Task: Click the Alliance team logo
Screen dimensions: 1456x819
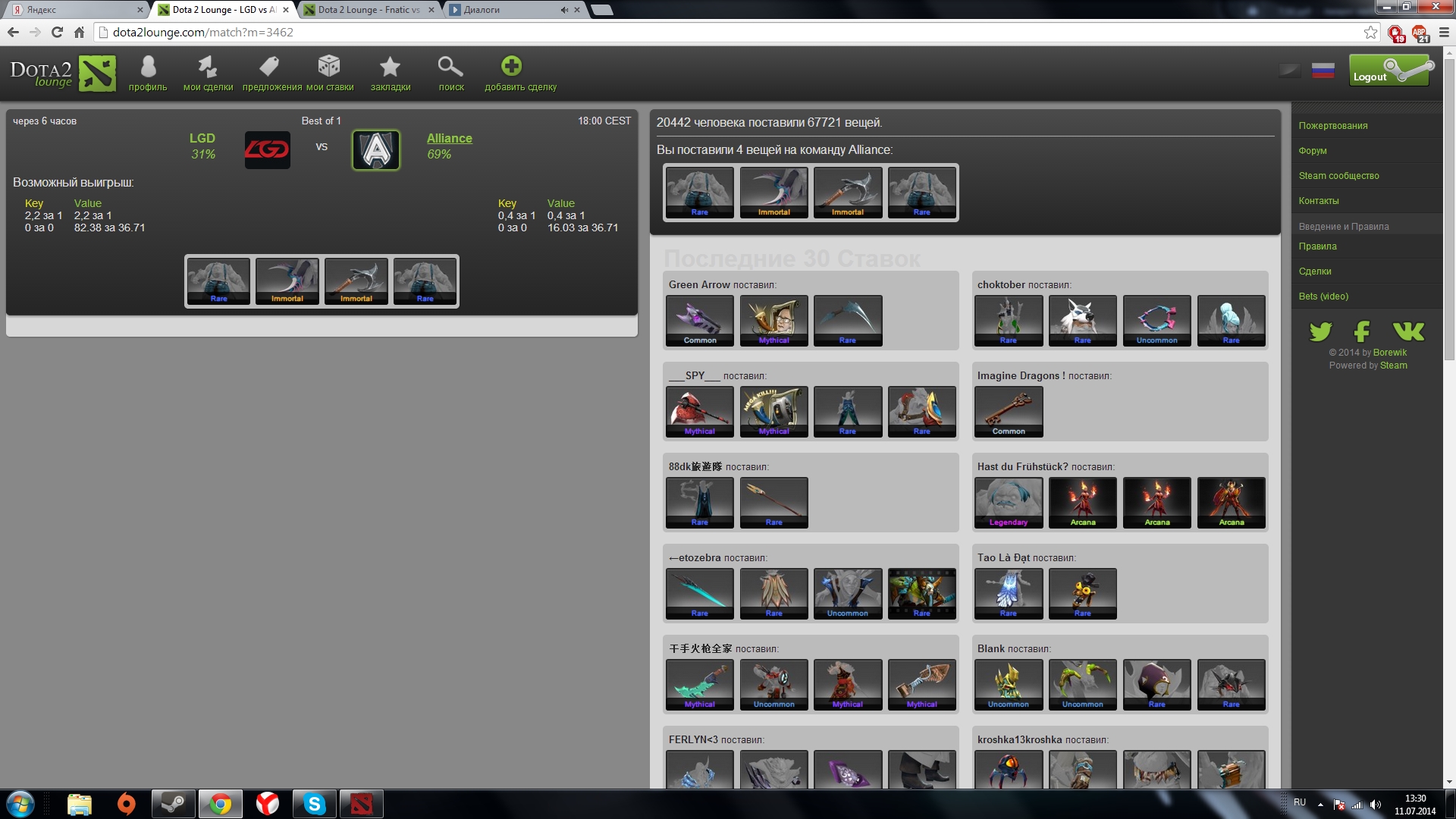Action: point(376,149)
